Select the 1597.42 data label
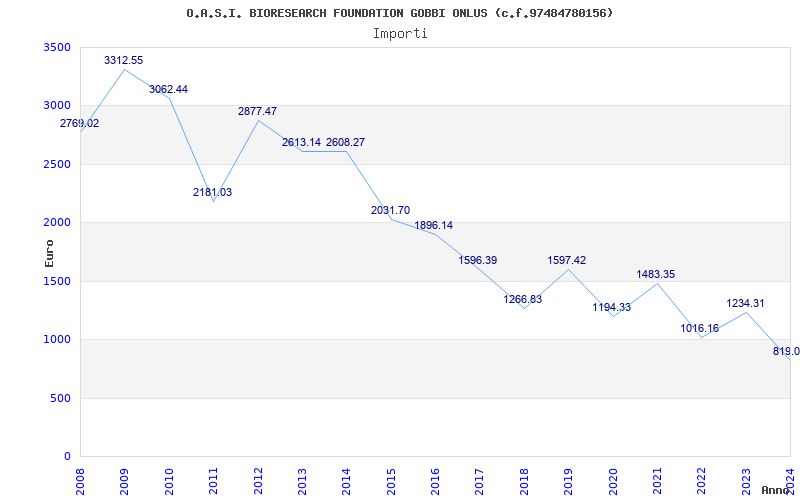800x500 pixels. point(567,260)
